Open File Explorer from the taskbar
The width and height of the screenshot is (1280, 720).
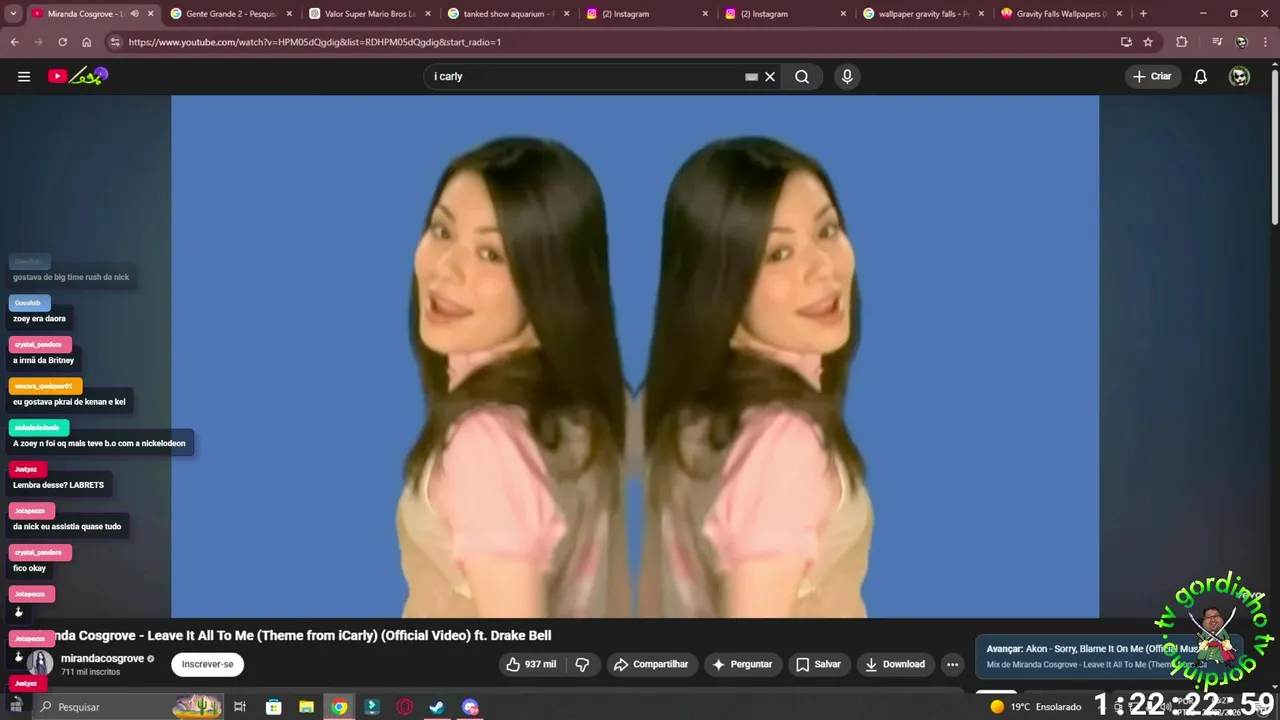click(307, 707)
